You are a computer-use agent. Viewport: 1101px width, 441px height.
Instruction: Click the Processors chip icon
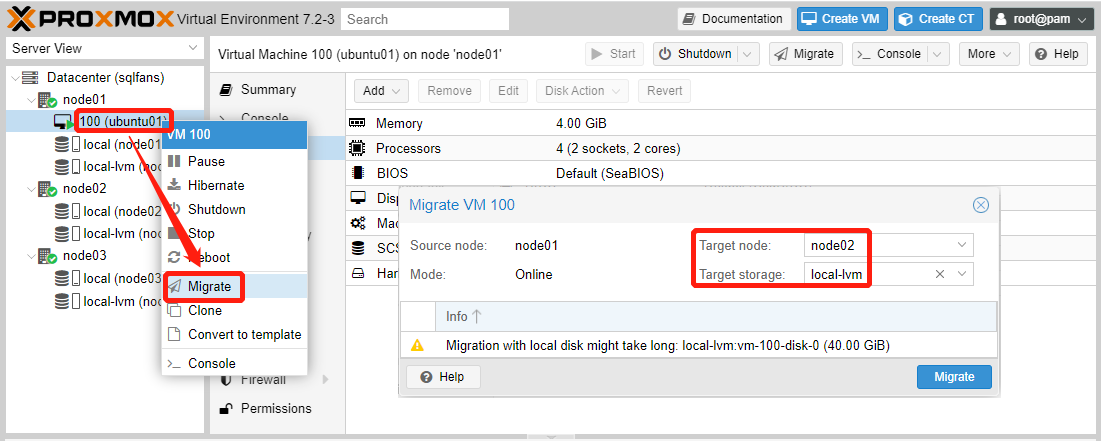click(357, 149)
